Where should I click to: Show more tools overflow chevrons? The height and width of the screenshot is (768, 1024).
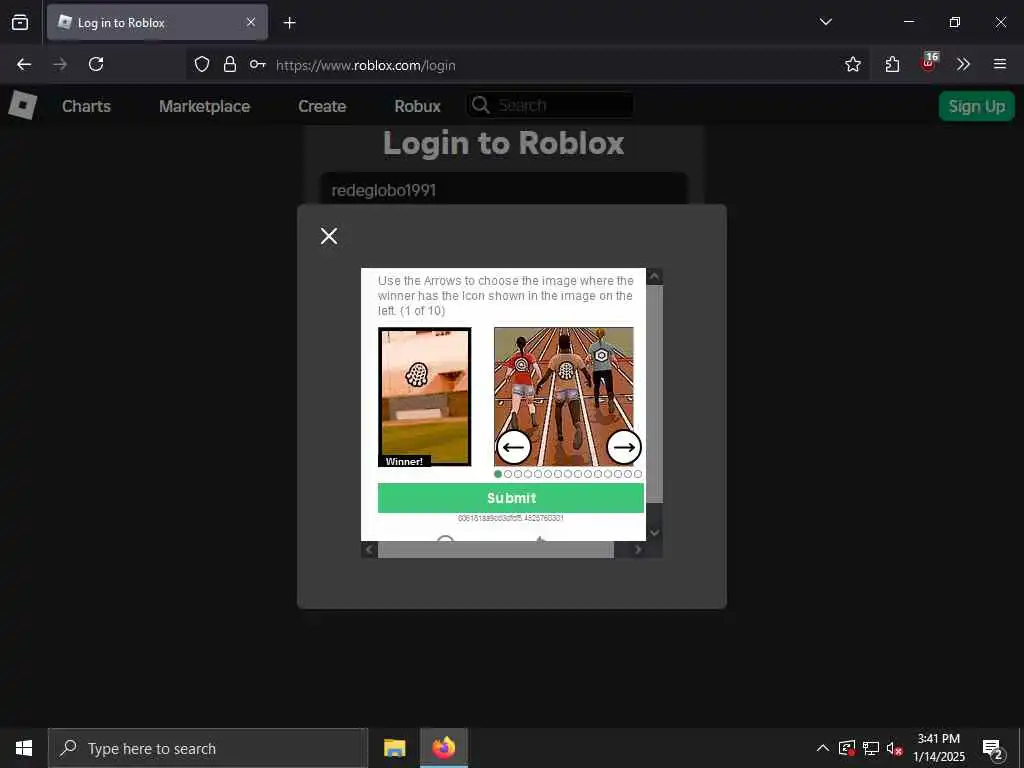point(963,64)
